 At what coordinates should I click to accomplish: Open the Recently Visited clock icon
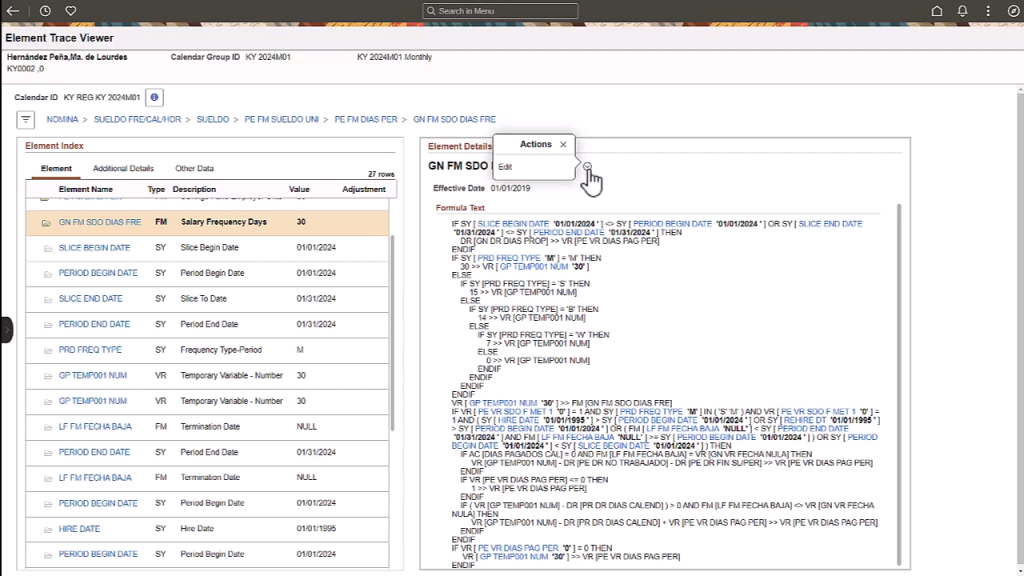pos(45,11)
